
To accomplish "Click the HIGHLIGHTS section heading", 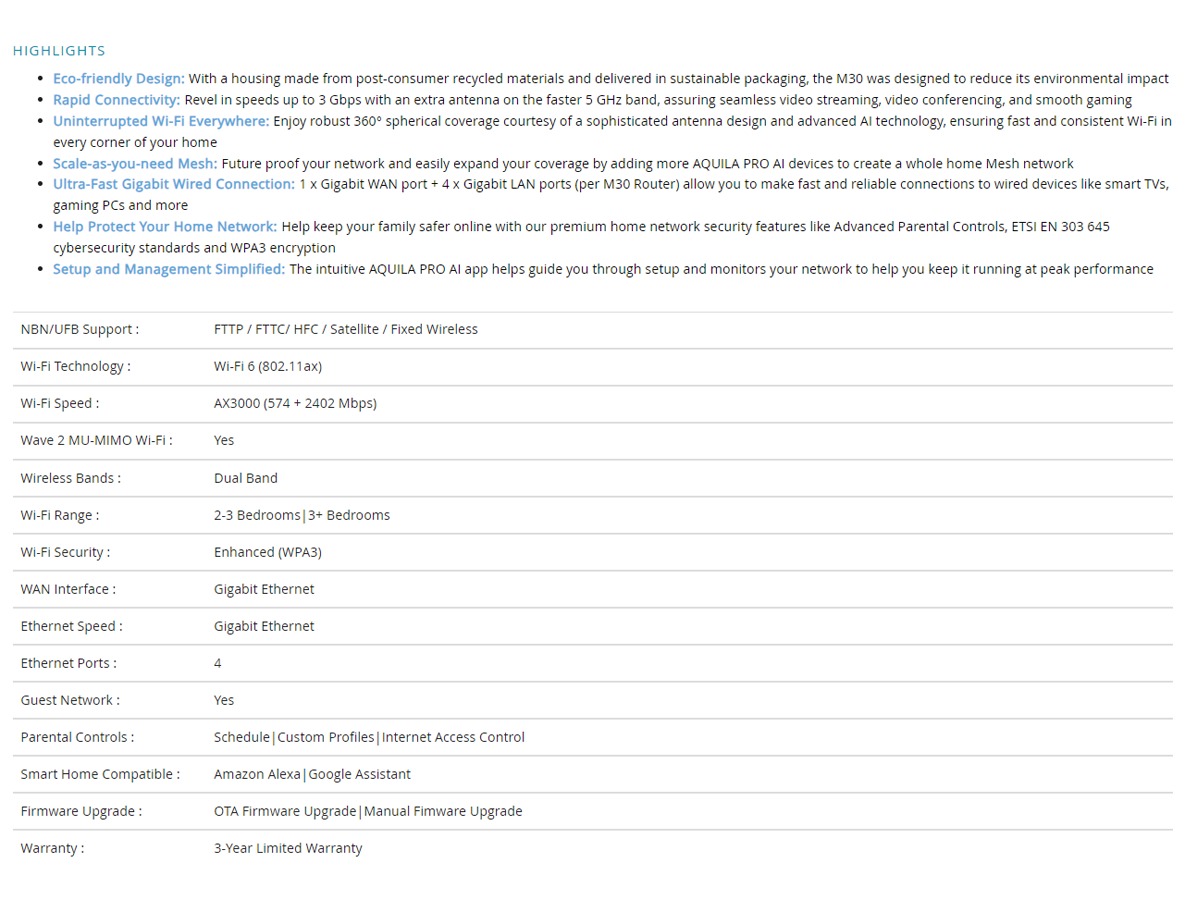I will click(59, 51).
